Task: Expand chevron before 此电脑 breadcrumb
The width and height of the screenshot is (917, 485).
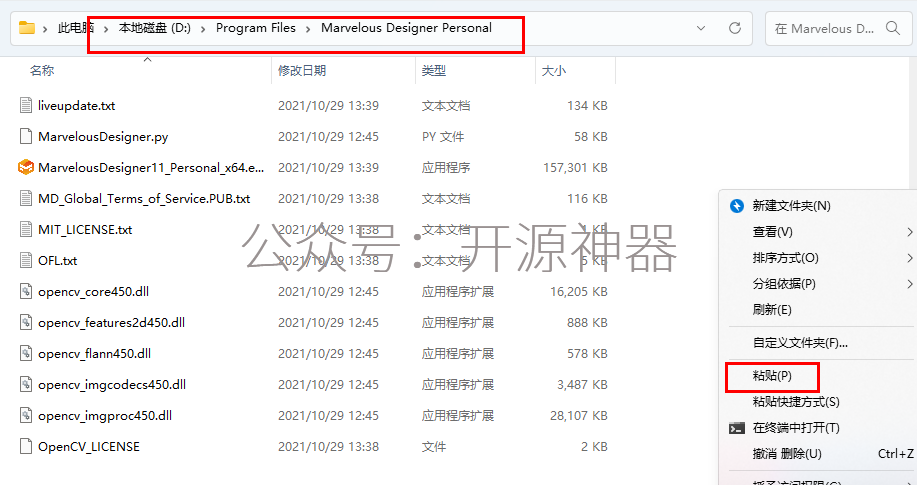Action: 45,28
